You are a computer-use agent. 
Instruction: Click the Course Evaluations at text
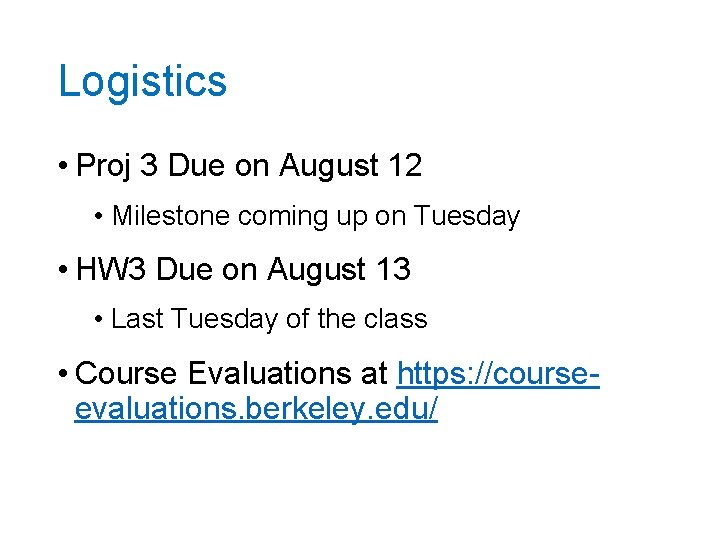pyautogui.click(x=231, y=373)
